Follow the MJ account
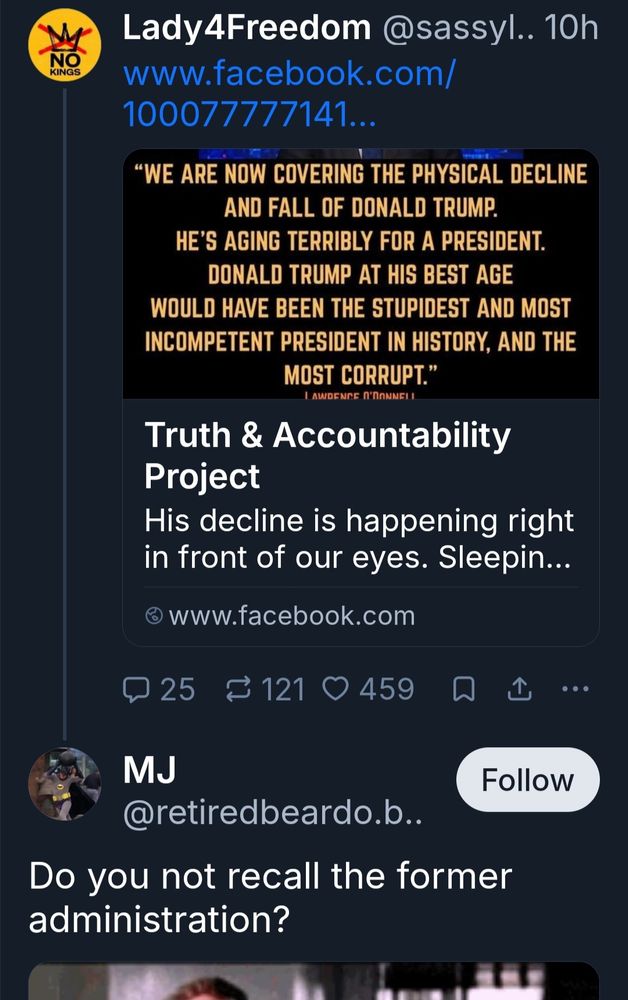The height and width of the screenshot is (1000, 628). 528,779
